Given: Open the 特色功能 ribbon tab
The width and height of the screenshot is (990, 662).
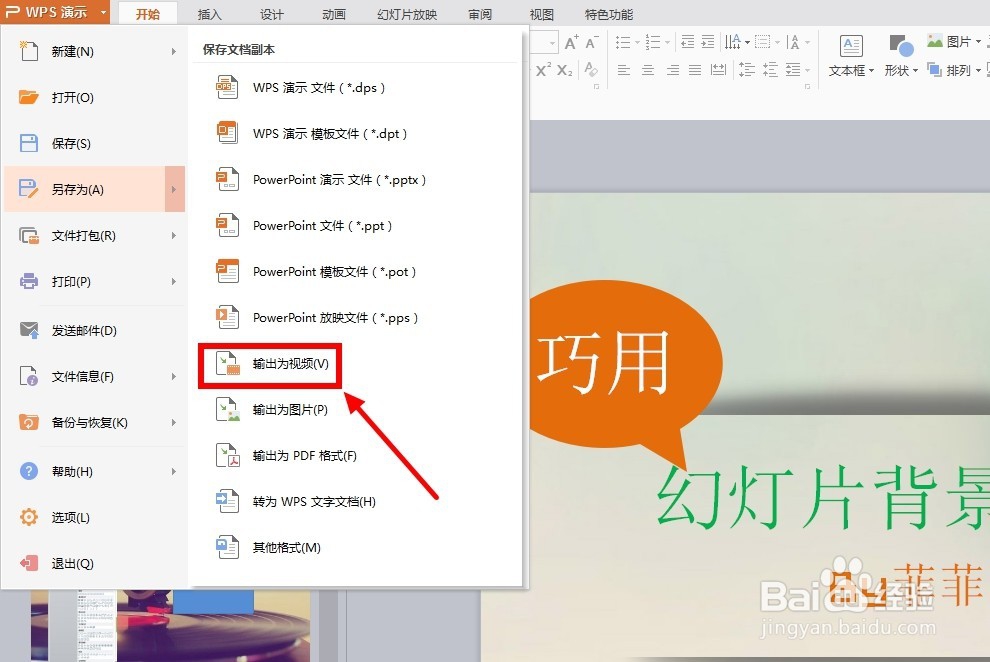Looking at the screenshot, I should click(x=609, y=14).
